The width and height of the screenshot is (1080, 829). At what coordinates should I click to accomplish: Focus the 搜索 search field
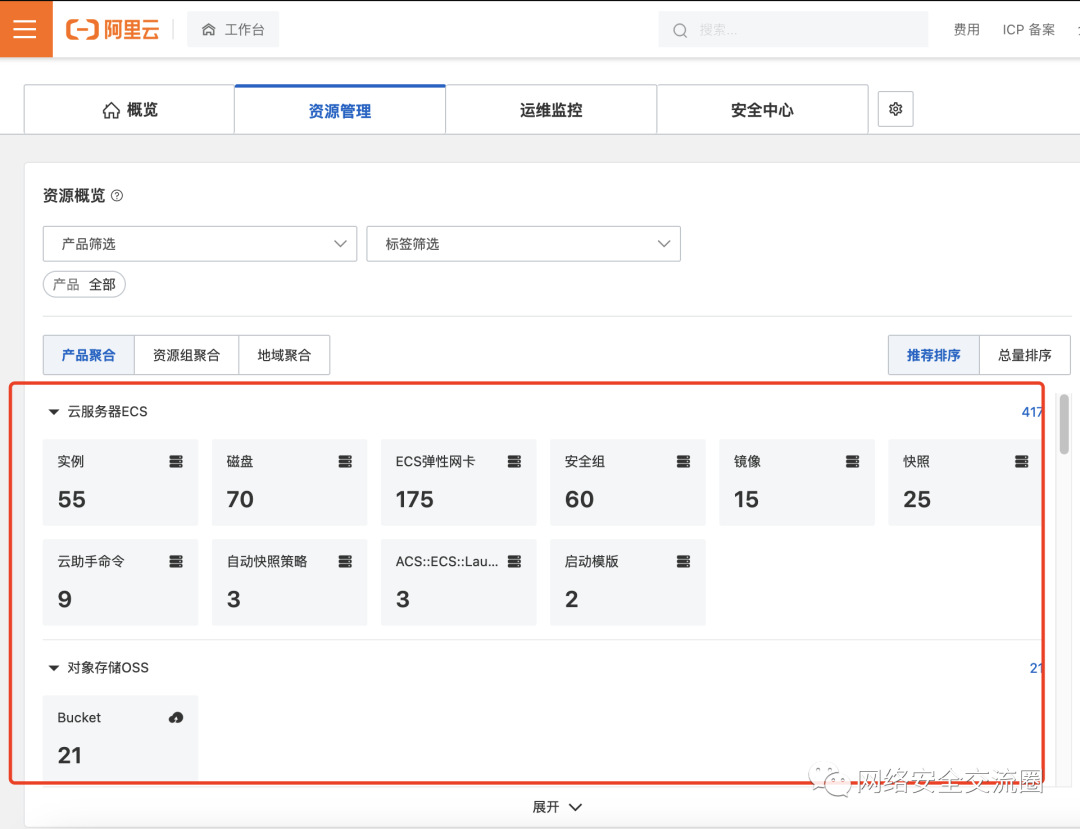click(x=793, y=30)
